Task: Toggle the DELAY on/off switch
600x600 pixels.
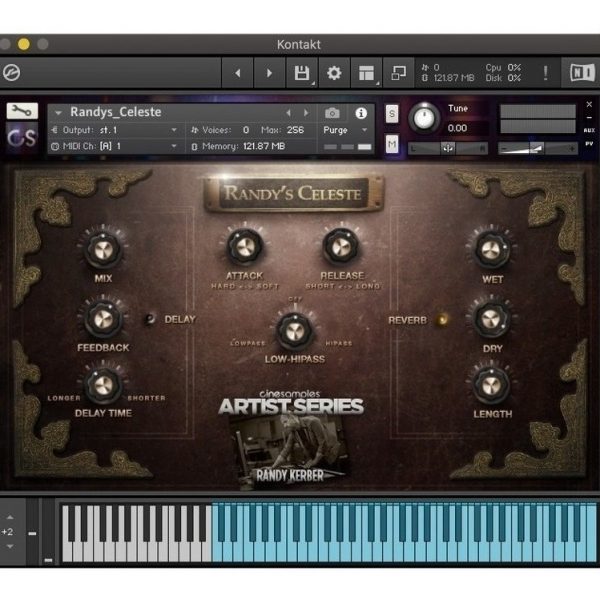Action: pos(150,319)
